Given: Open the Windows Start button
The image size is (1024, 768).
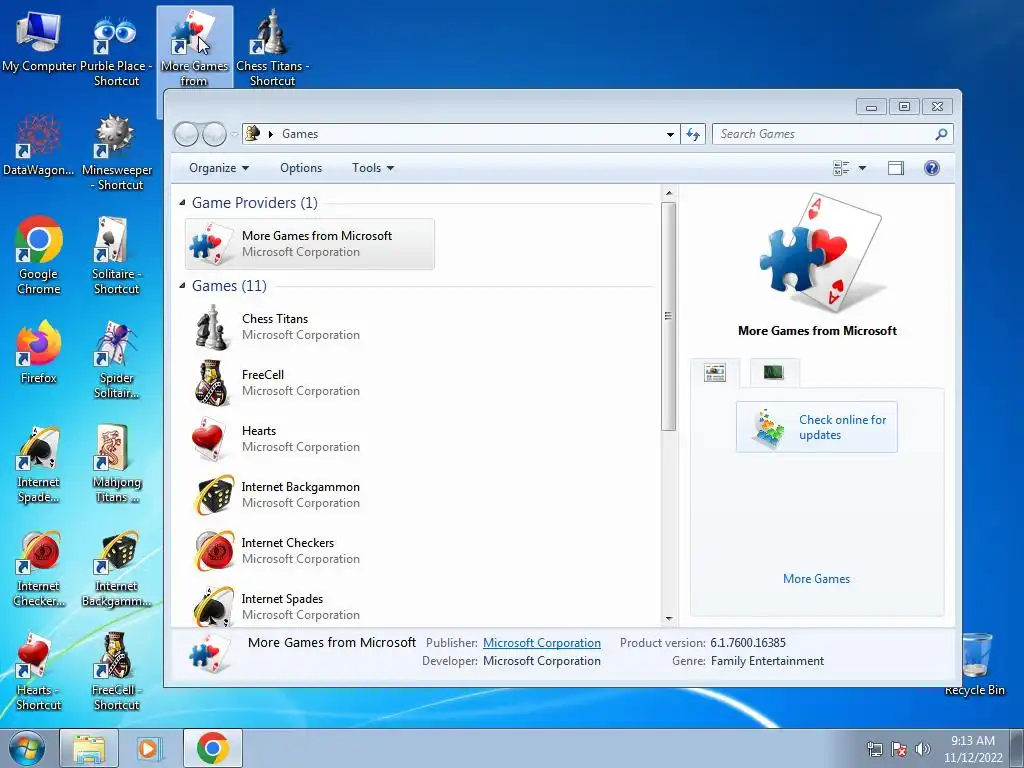Looking at the screenshot, I should coord(27,748).
